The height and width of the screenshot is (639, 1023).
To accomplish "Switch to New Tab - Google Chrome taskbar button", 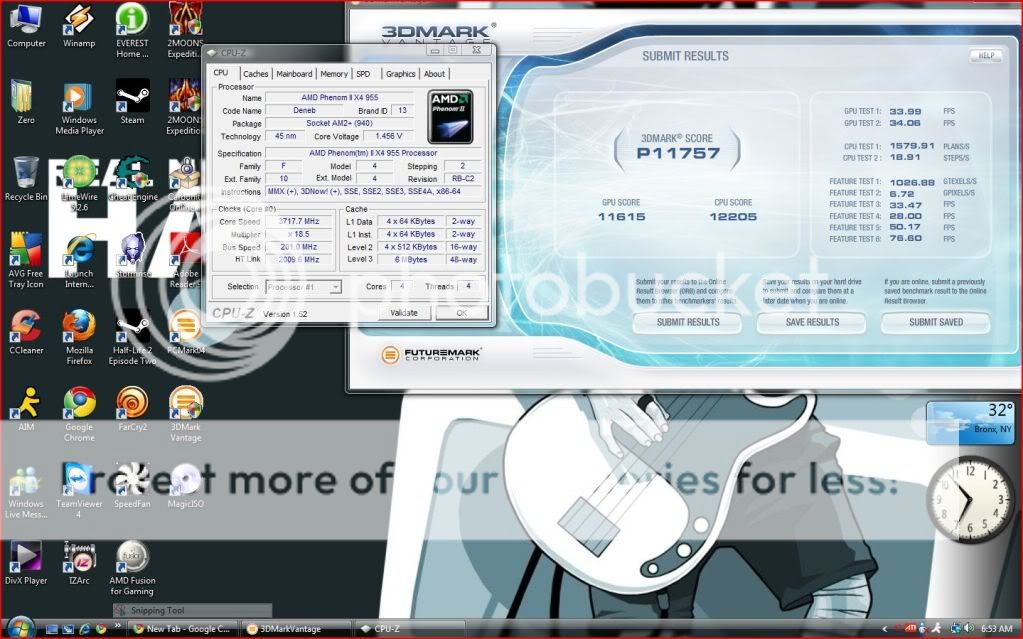I will [x=183, y=629].
